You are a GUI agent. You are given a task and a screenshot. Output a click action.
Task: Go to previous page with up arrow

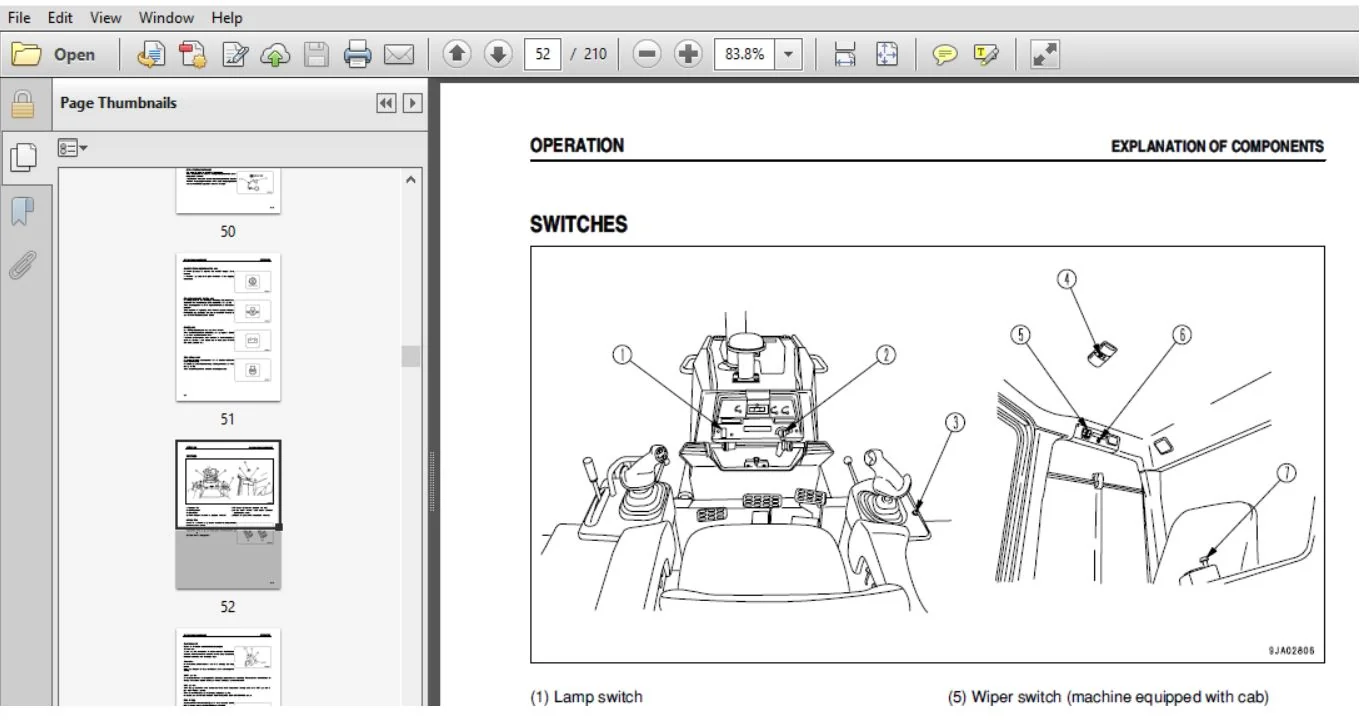coord(456,55)
